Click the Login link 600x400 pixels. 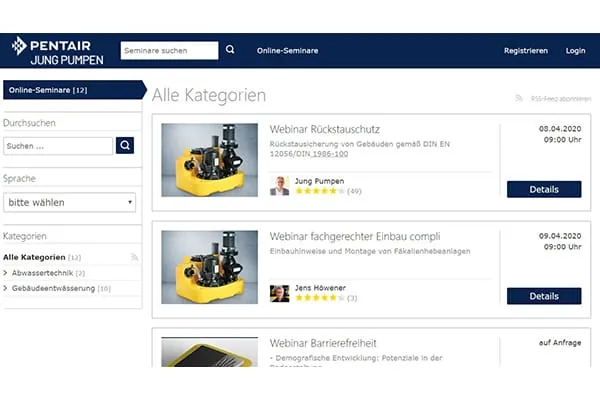pos(575,50)
